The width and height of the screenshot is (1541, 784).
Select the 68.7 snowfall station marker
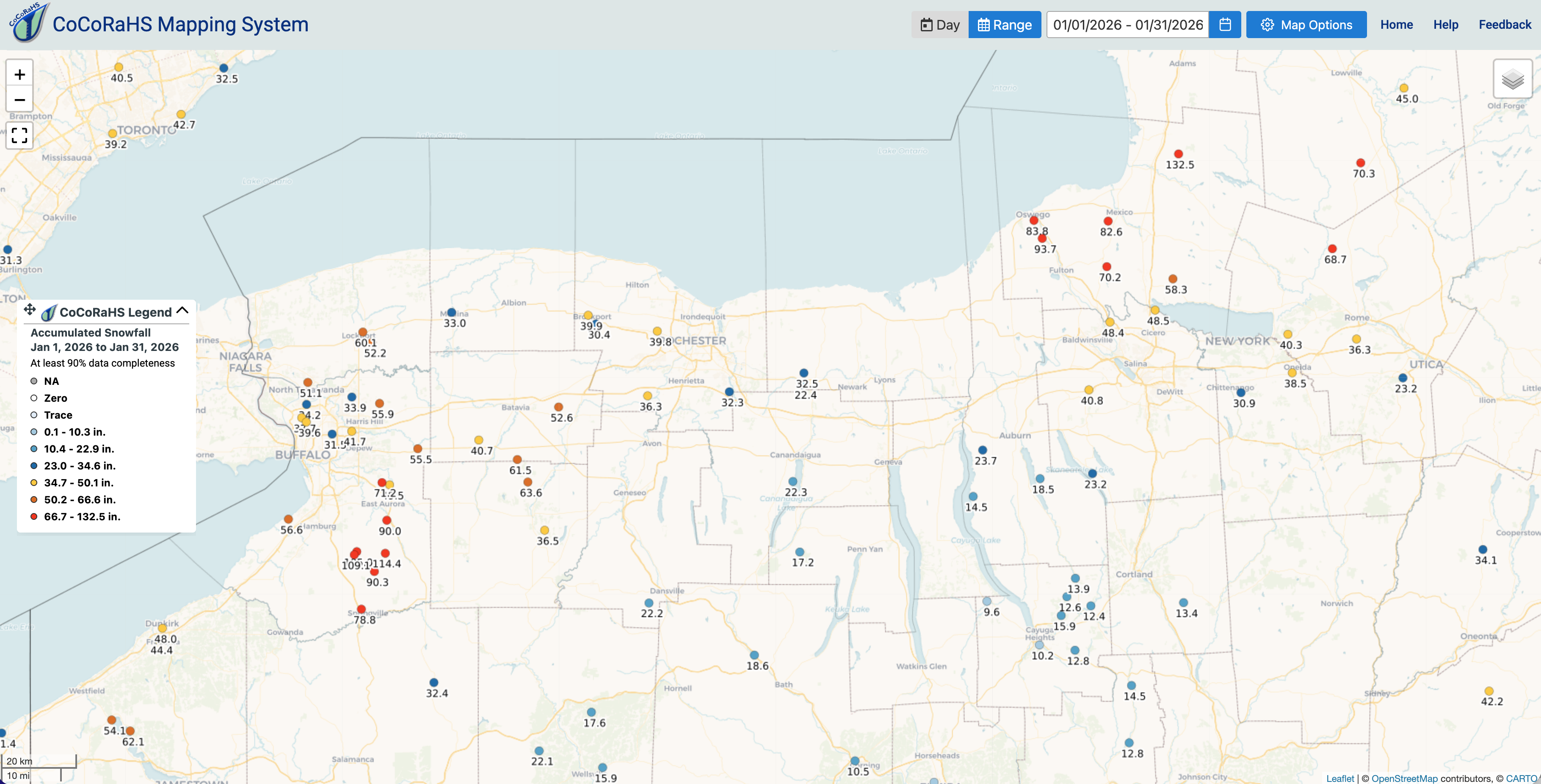pyautogui.click(x=1332, y=249)
